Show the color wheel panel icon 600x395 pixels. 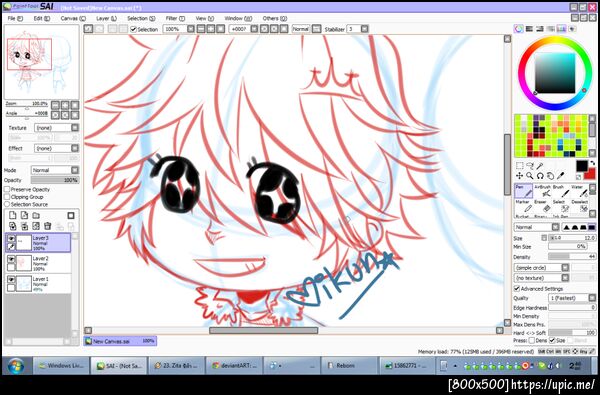[x=518, y=29]
